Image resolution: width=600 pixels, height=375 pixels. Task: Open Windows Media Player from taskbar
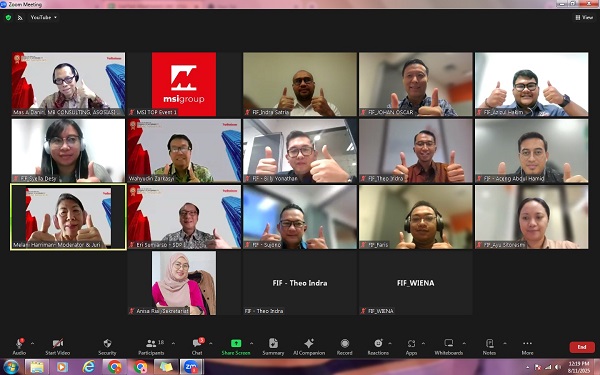tap(62, 367)
